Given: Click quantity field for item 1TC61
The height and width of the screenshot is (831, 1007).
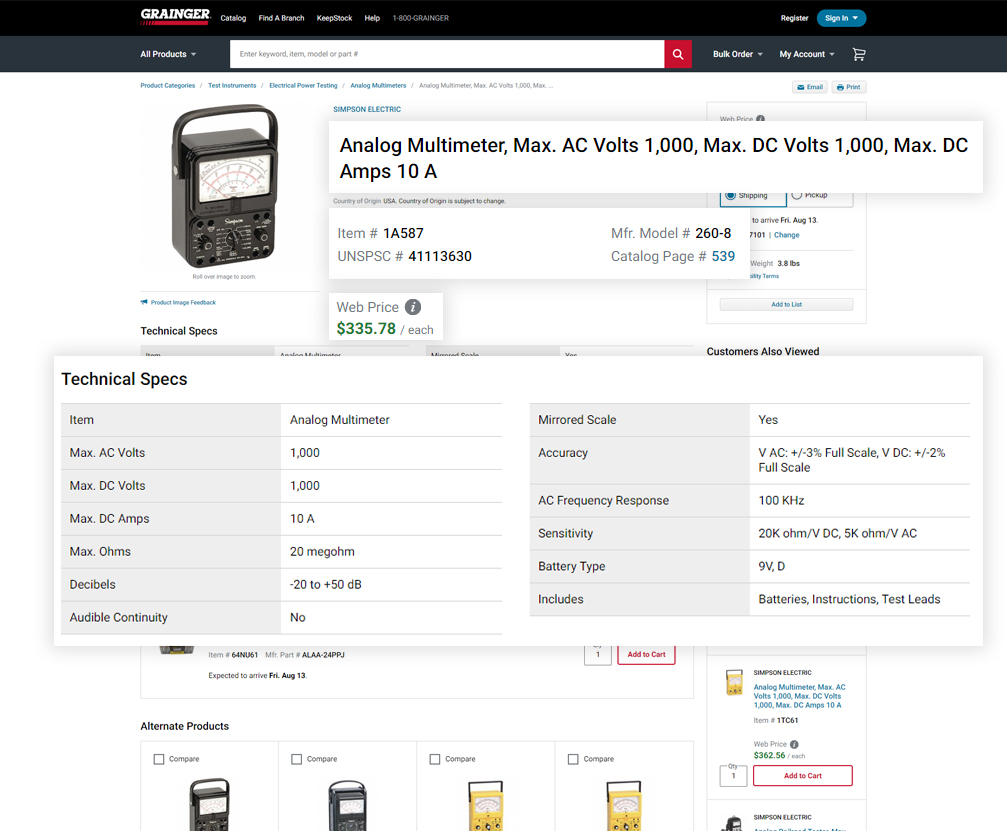Looking at the screenshot, I should coord(733,776).
